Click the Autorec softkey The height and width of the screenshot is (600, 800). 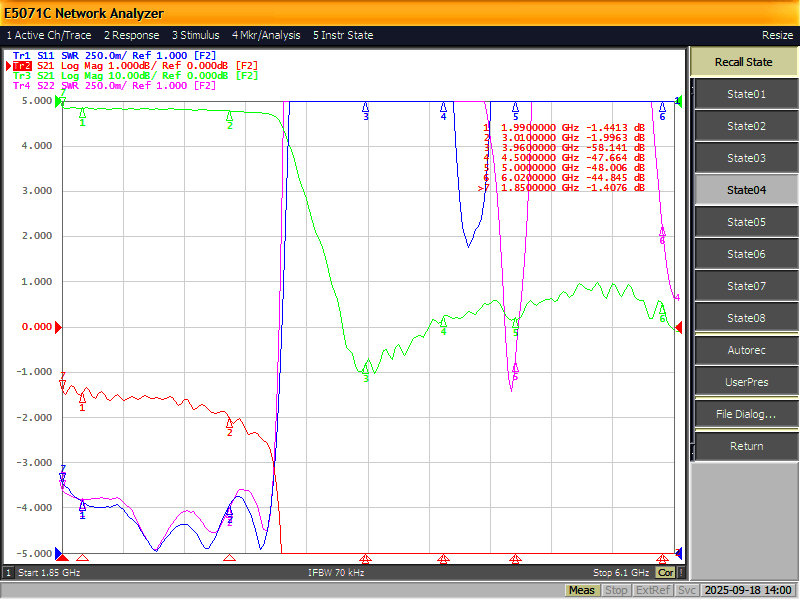[746, 350]
